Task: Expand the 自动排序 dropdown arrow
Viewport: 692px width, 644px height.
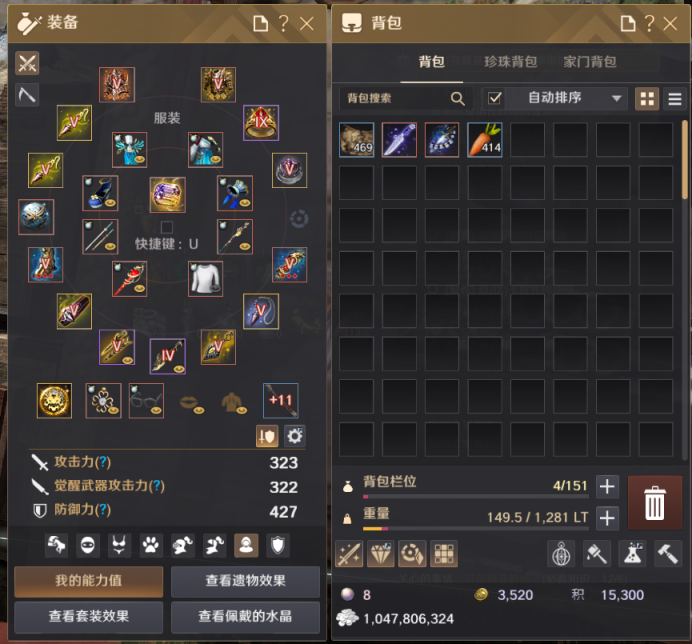Action: 617,98
